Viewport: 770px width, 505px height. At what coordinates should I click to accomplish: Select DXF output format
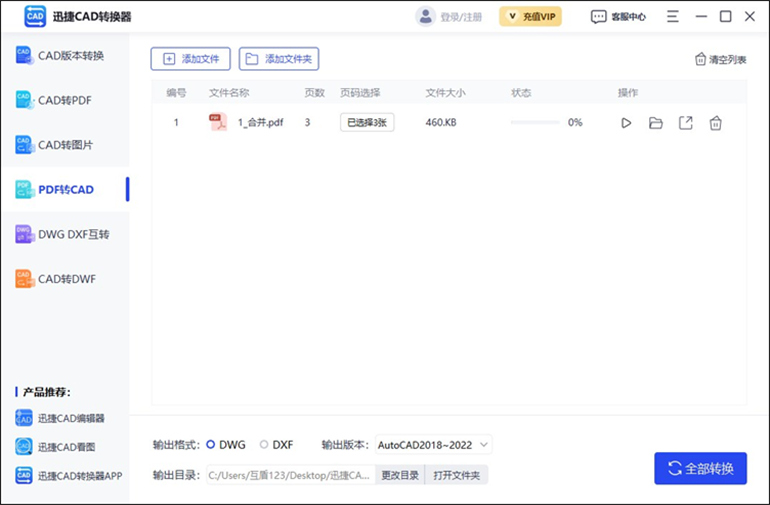(276, 445)
